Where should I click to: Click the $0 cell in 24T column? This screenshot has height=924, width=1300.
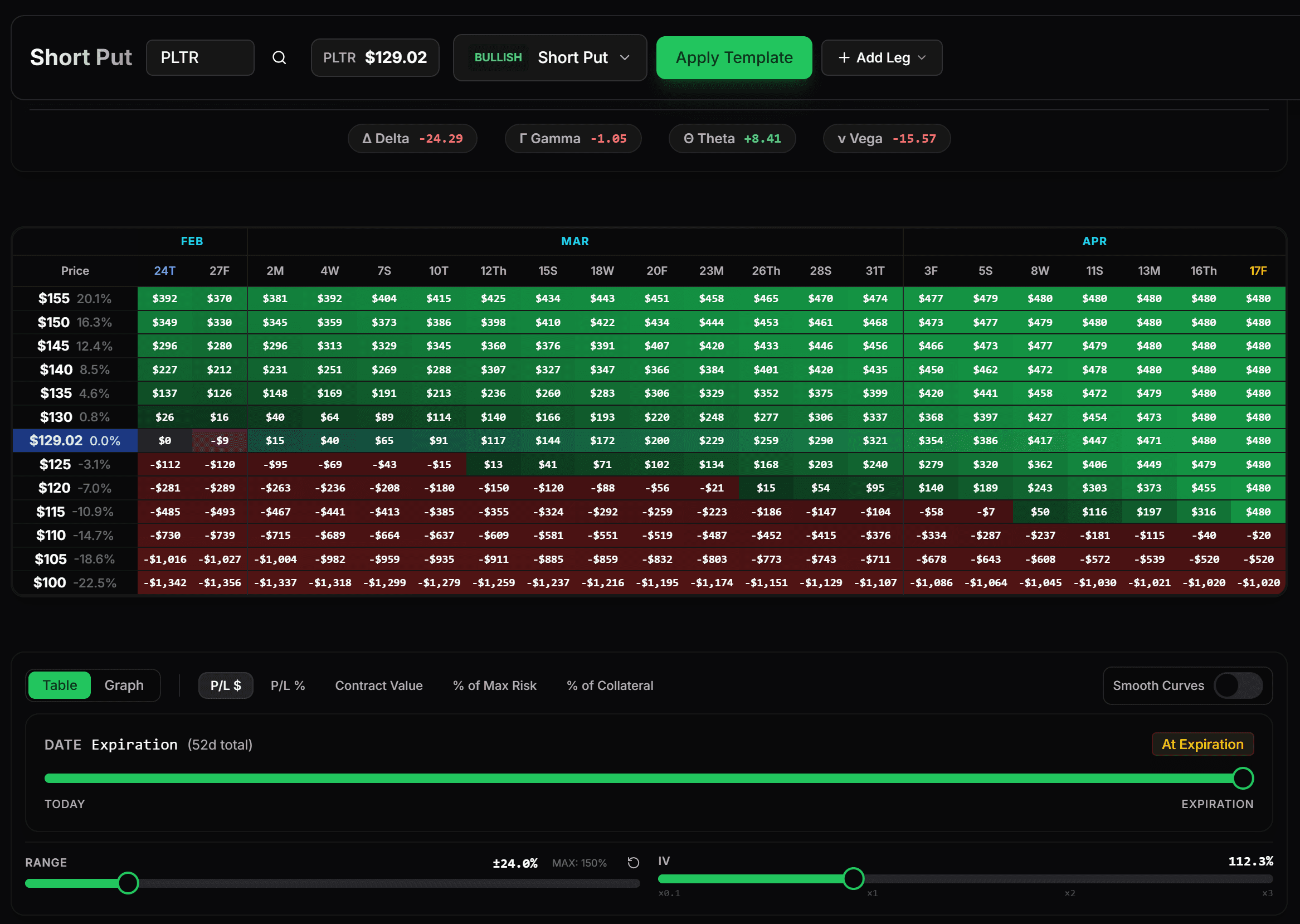[164, 440]
